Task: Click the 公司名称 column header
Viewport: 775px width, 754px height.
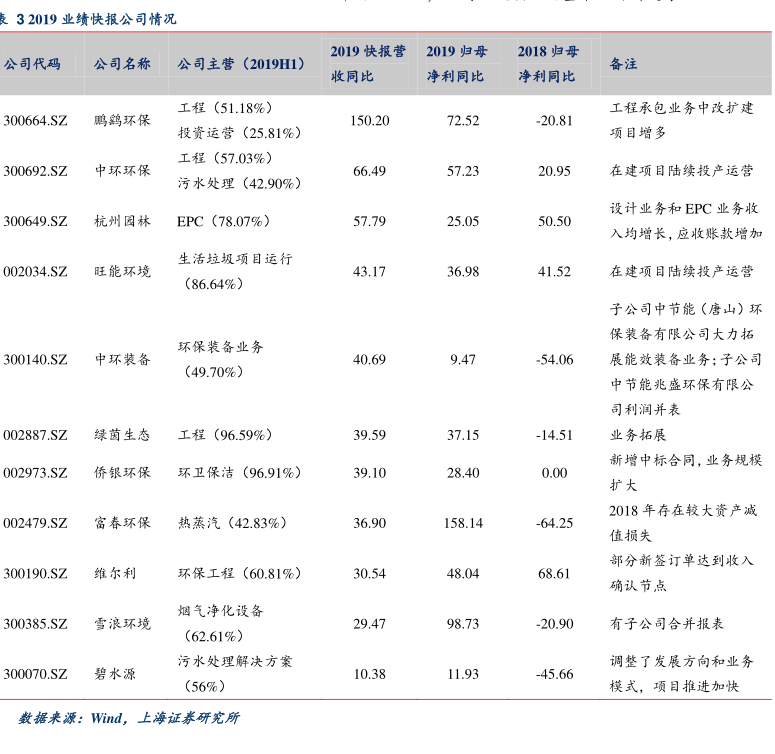Action: pos(122,64)
